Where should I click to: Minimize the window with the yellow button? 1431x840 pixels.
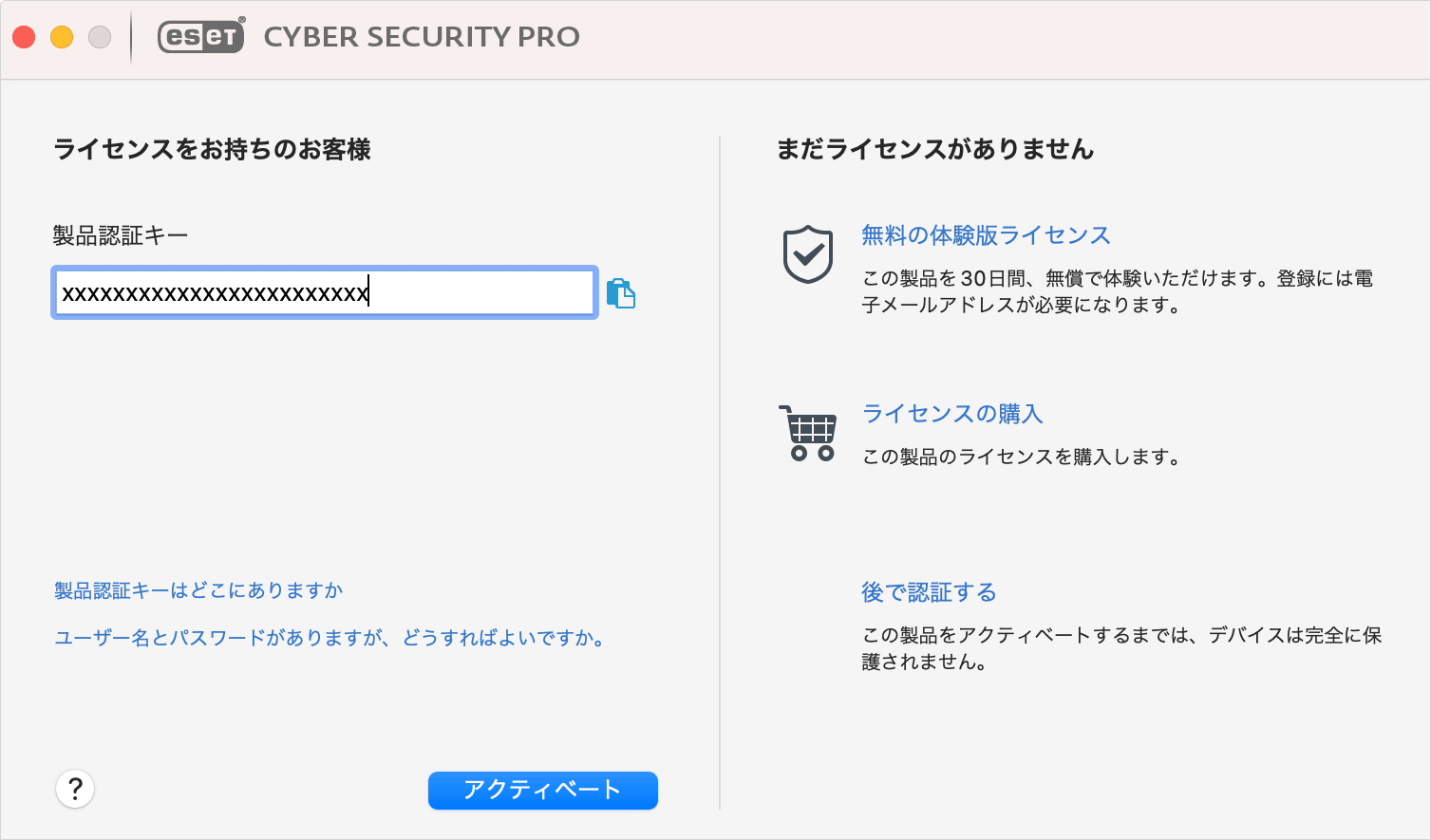click(62, 37)
